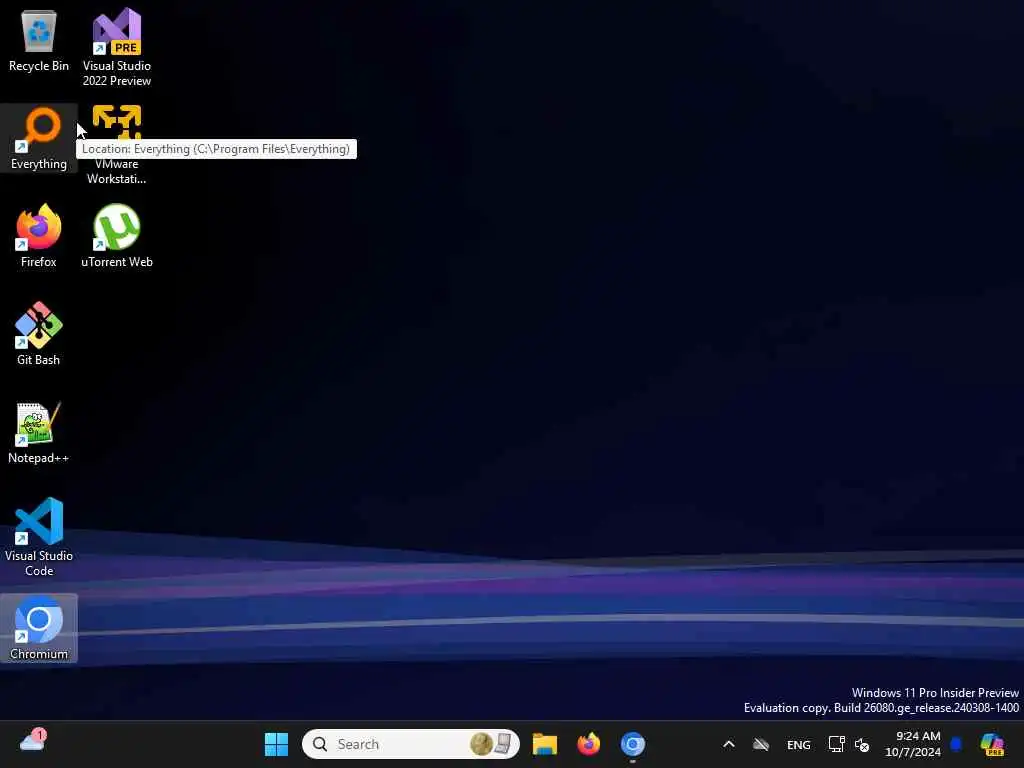The image size is (1024, 768).
Task: Select the Visual Studio Code shortcut
Action: click(x=39, y=537)
